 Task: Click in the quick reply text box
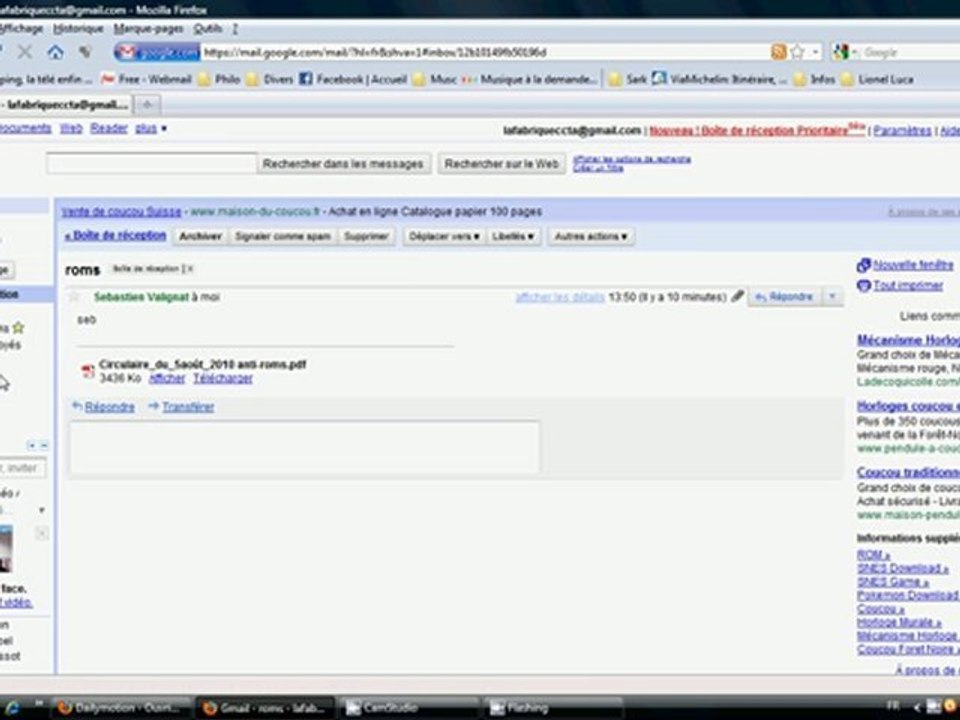click(304, 447)
